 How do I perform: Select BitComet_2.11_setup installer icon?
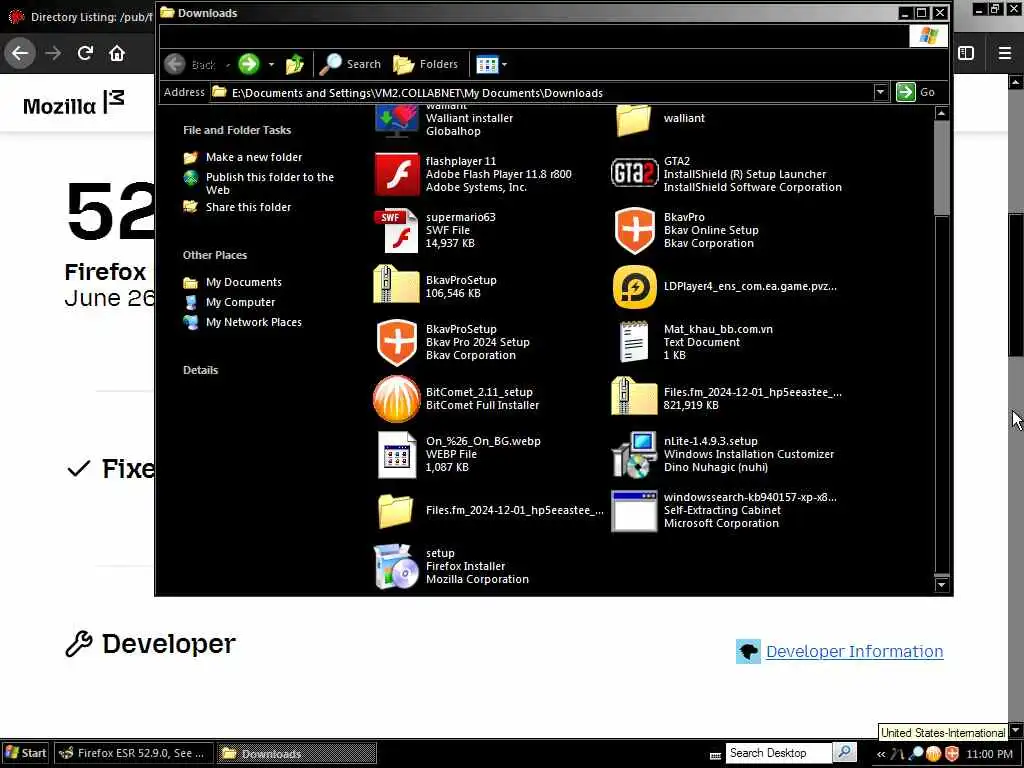pos(396,398)
